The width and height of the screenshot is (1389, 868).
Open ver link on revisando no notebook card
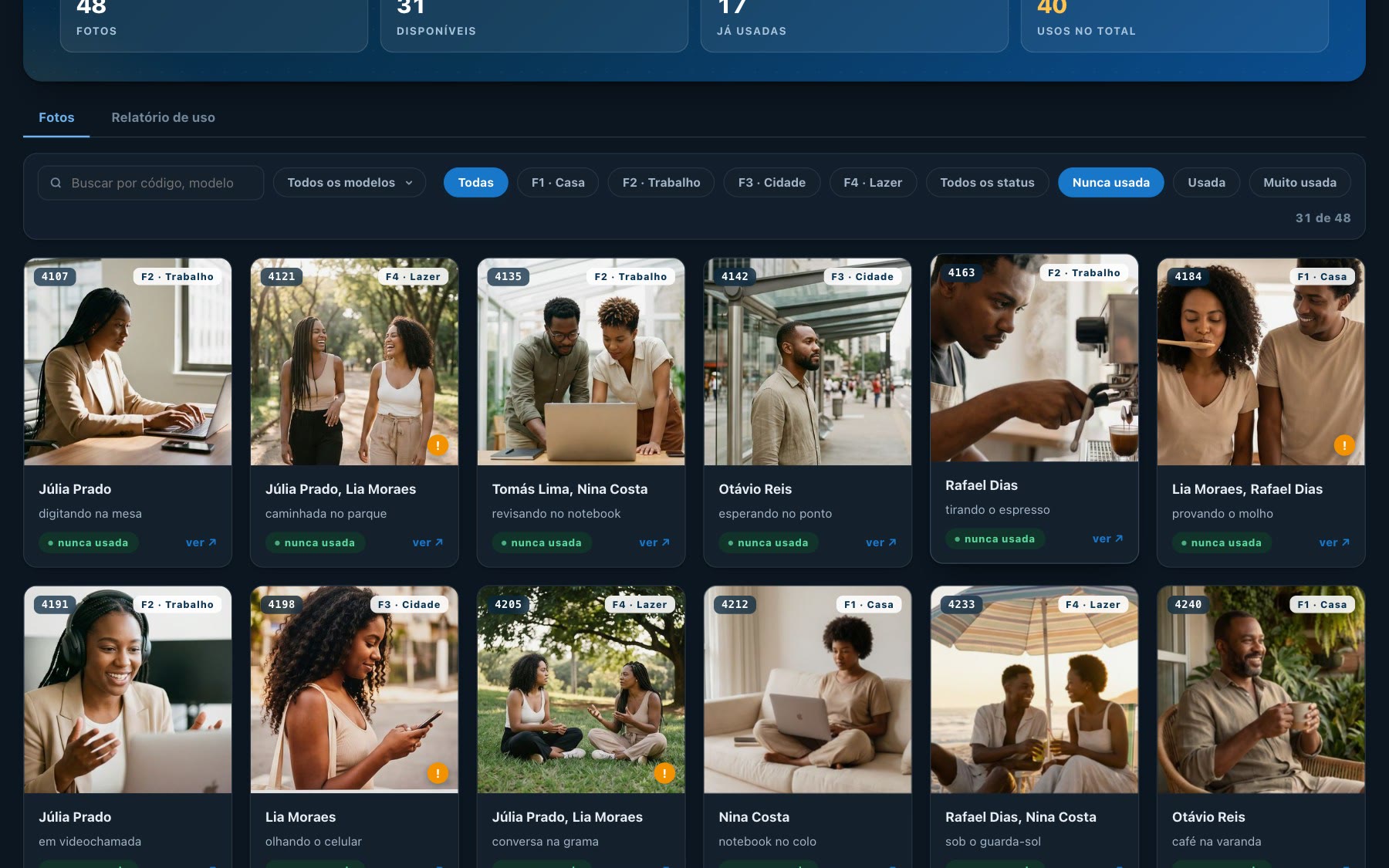654,542
